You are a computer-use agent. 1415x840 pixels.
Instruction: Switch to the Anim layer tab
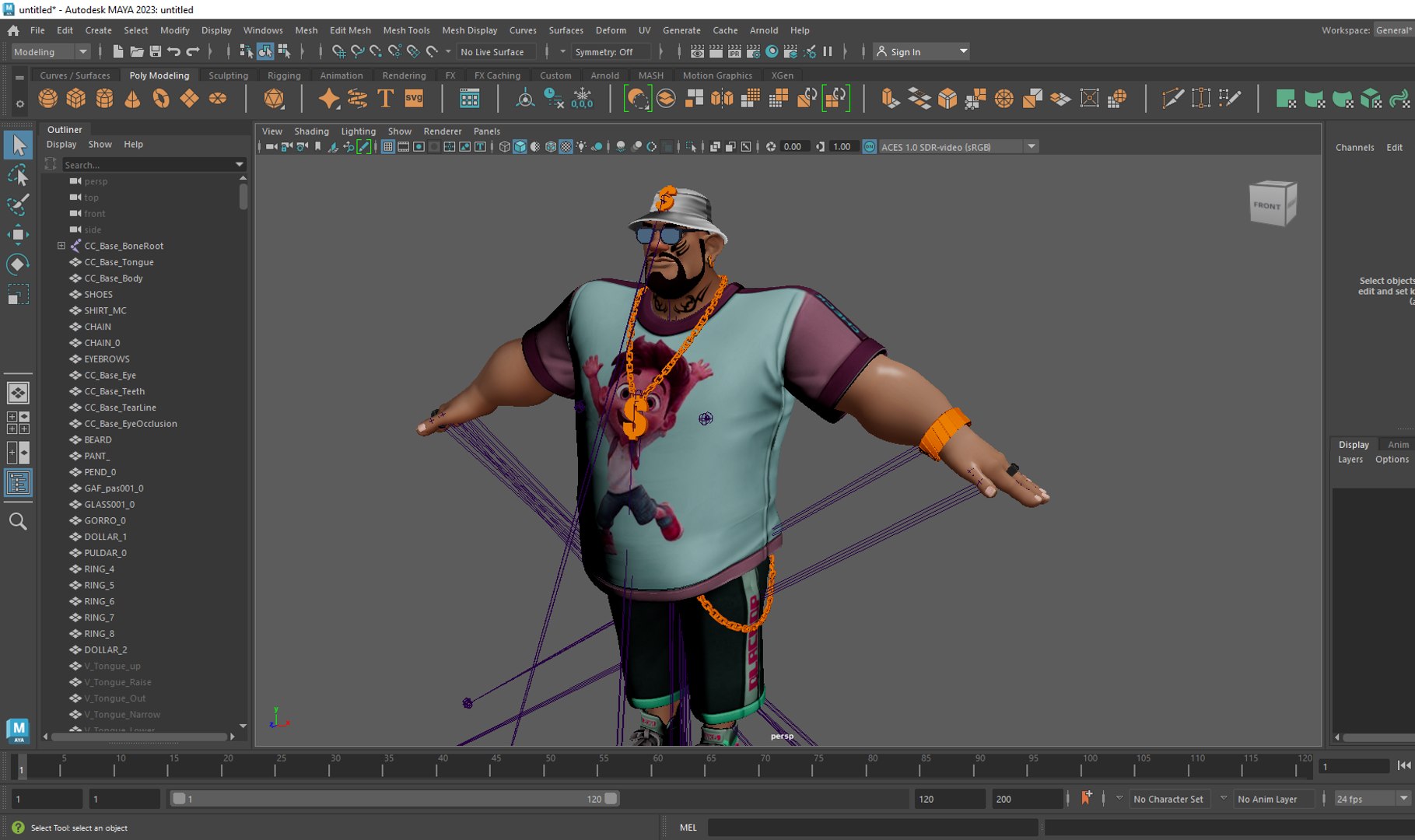(x=1398, y=444)
